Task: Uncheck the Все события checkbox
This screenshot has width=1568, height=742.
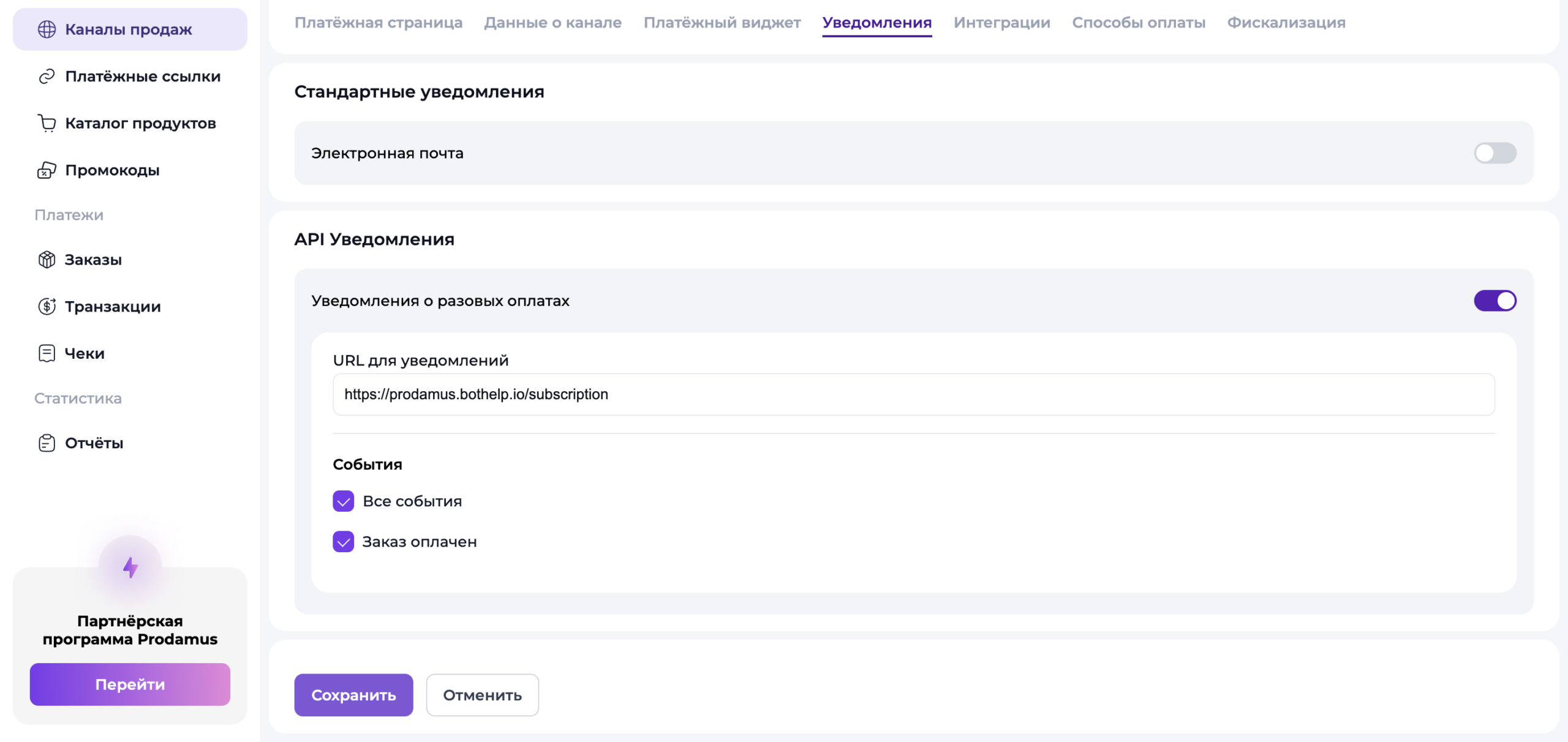Action: (343, 501)
